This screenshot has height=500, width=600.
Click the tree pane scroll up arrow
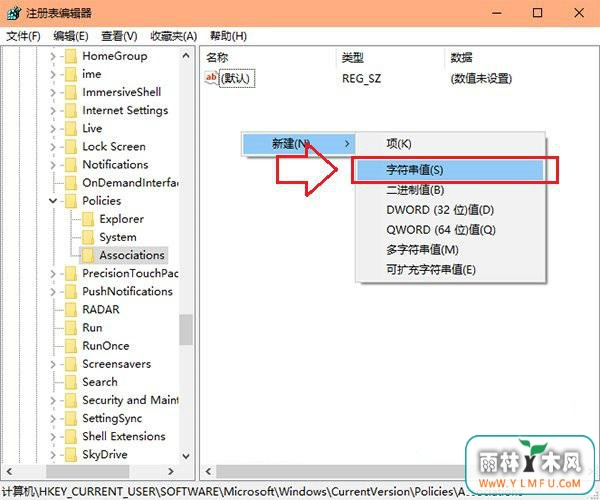(x=186, y=56)
